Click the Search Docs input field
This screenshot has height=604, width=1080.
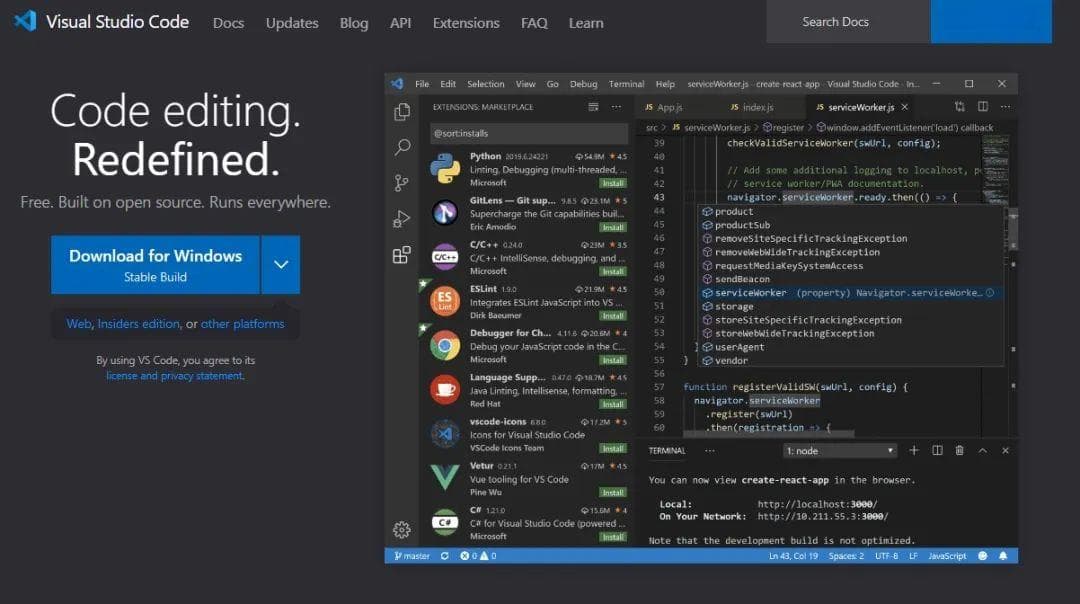click(849, 22)
